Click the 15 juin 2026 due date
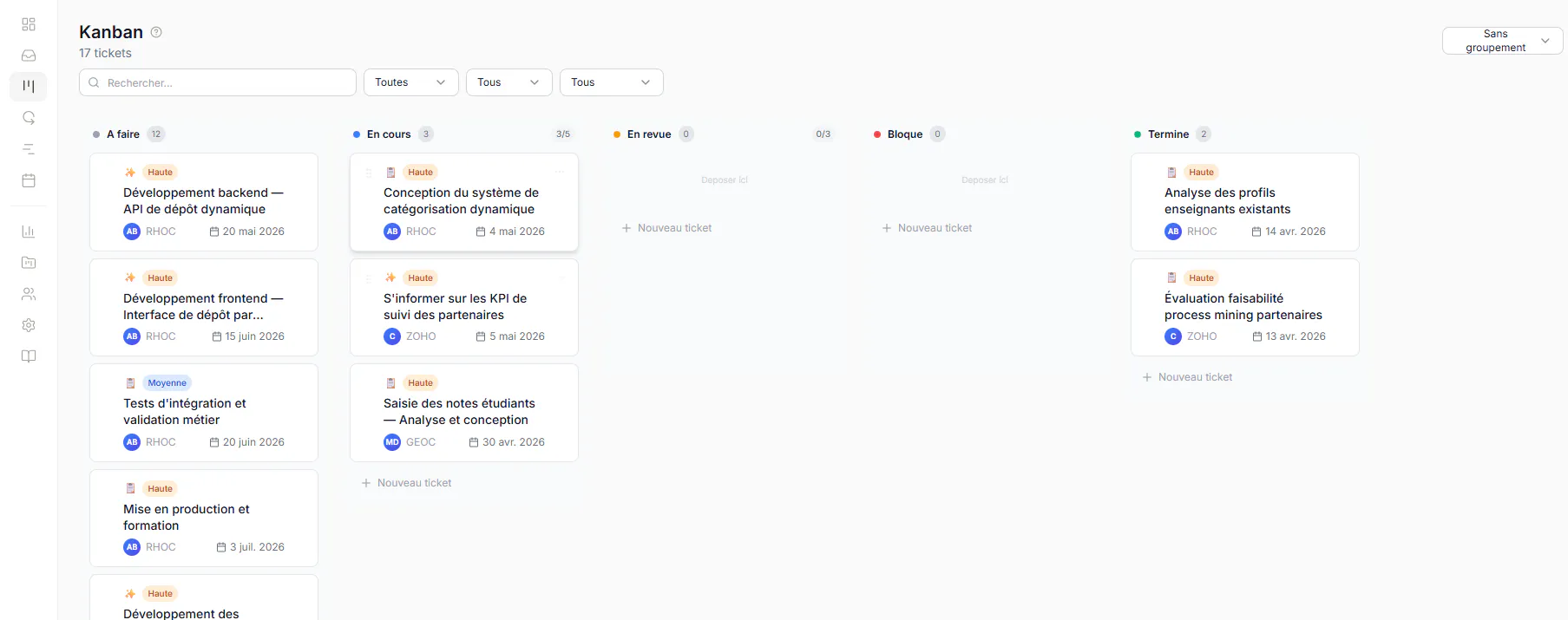The image size is (1568, 620). pyautogui.click(x=248, y=336)
